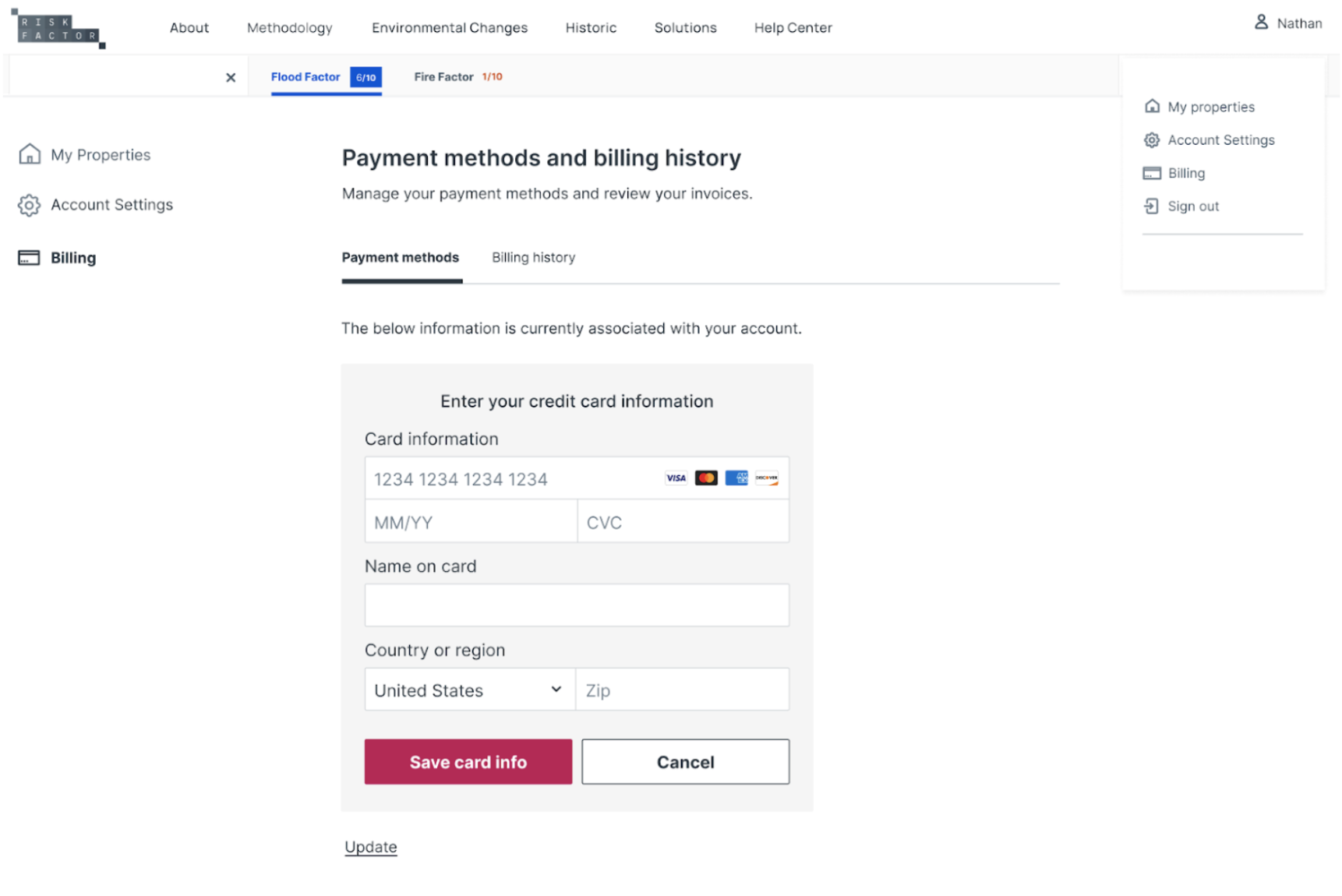Click the gear icon in user dropdown menu

1151,140
